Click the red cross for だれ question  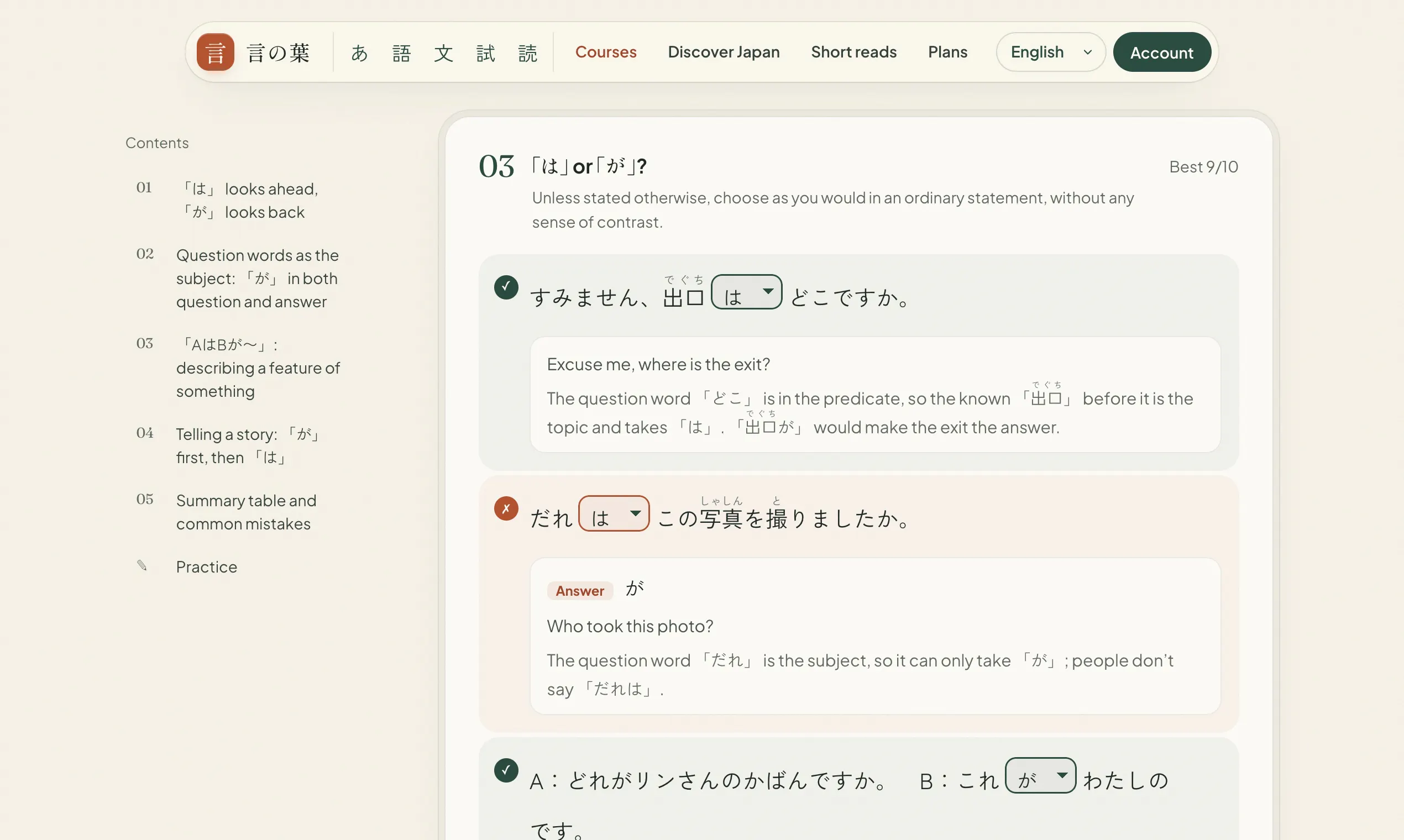pos(506,508)
